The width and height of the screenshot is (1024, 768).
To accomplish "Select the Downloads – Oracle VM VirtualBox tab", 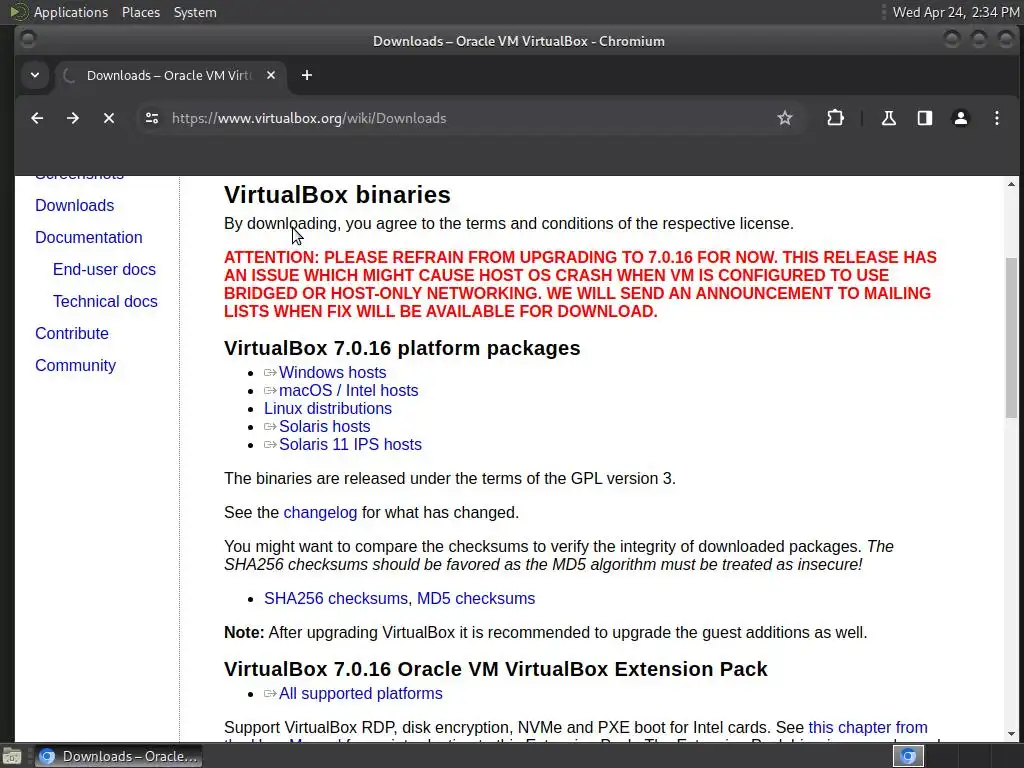I will [x=170, y=75].
